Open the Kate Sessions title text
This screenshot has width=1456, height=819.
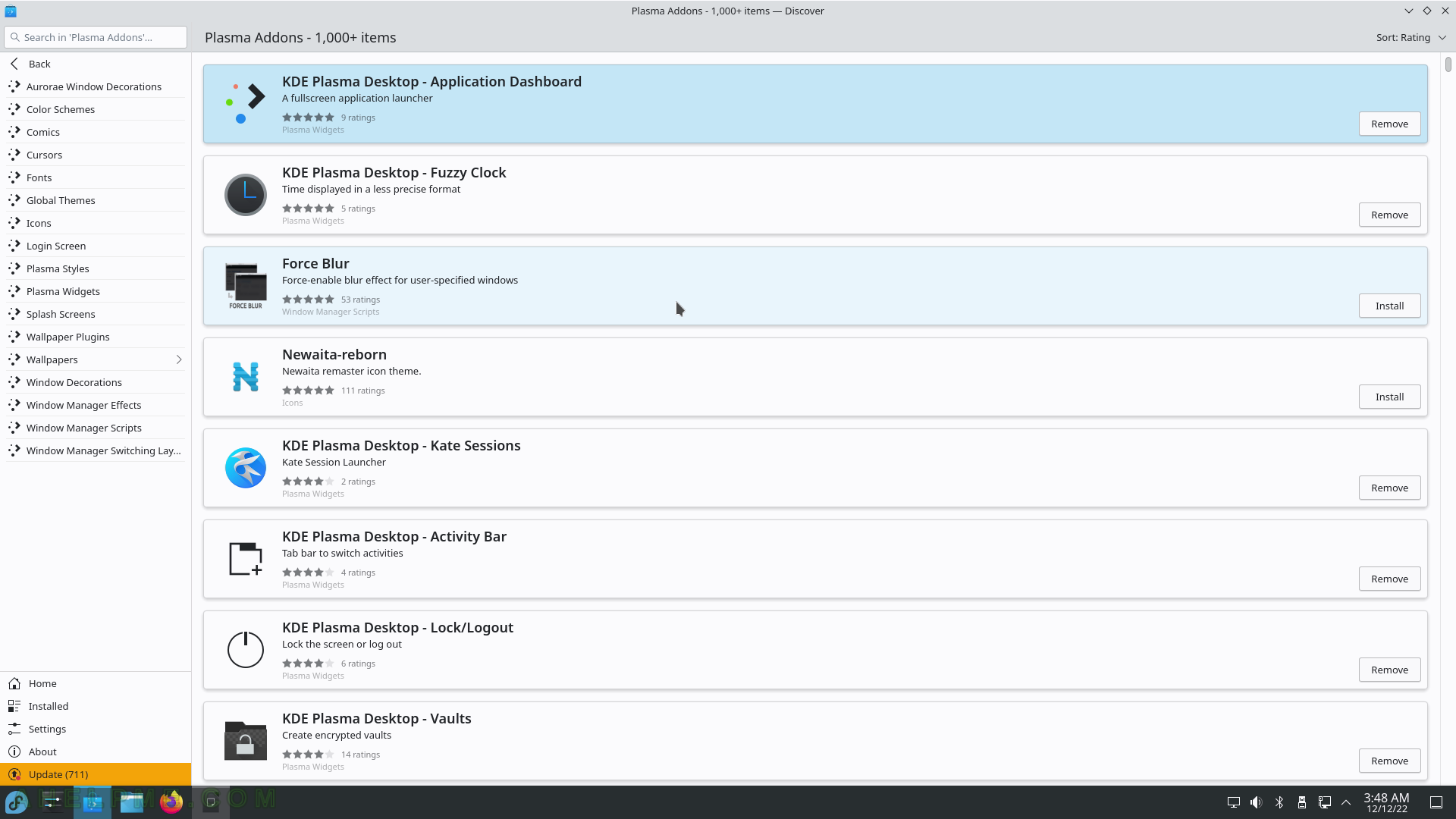[401, 445]
